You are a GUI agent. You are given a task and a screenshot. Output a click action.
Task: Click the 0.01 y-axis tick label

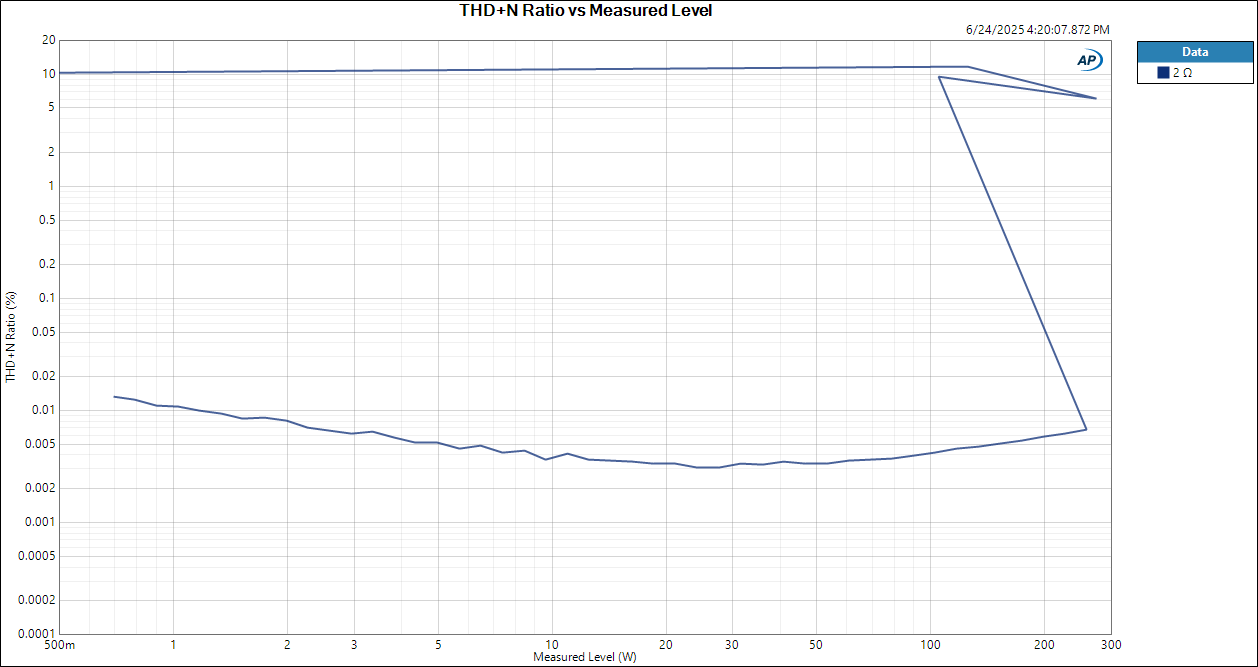coord(44,410)
